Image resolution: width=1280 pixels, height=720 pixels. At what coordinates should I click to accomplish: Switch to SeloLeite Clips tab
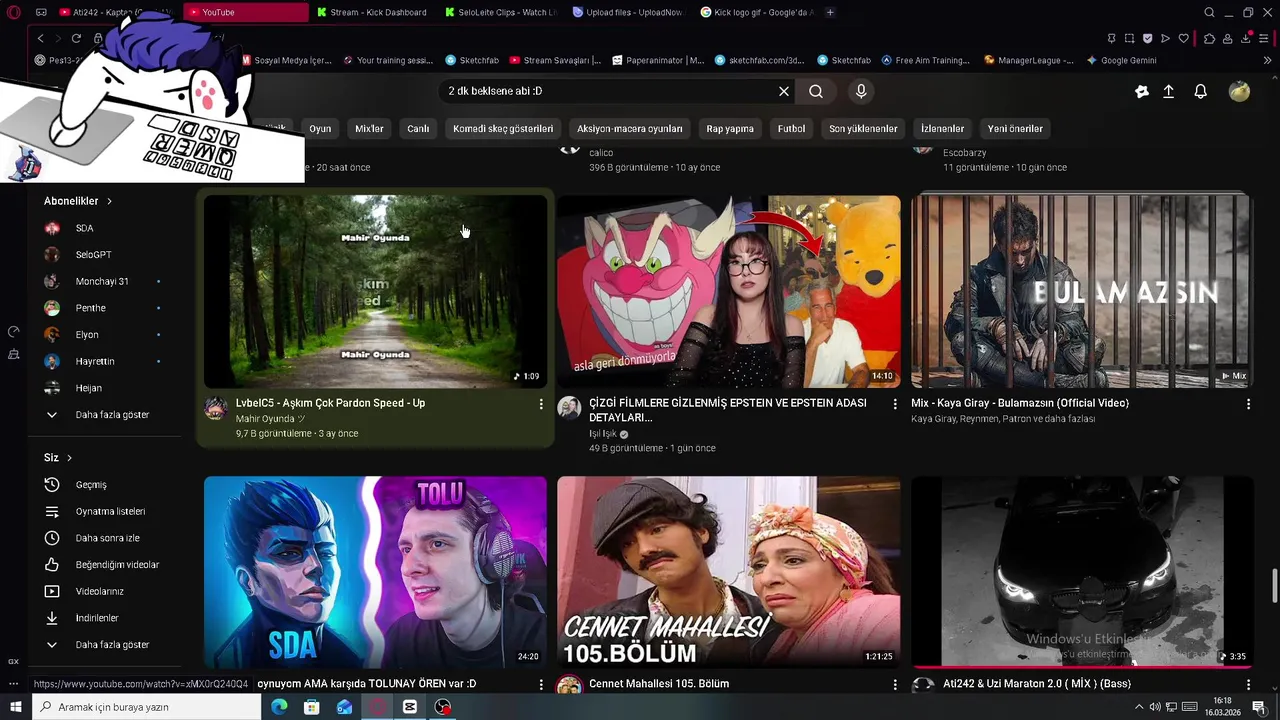click(x=502, y=12)
